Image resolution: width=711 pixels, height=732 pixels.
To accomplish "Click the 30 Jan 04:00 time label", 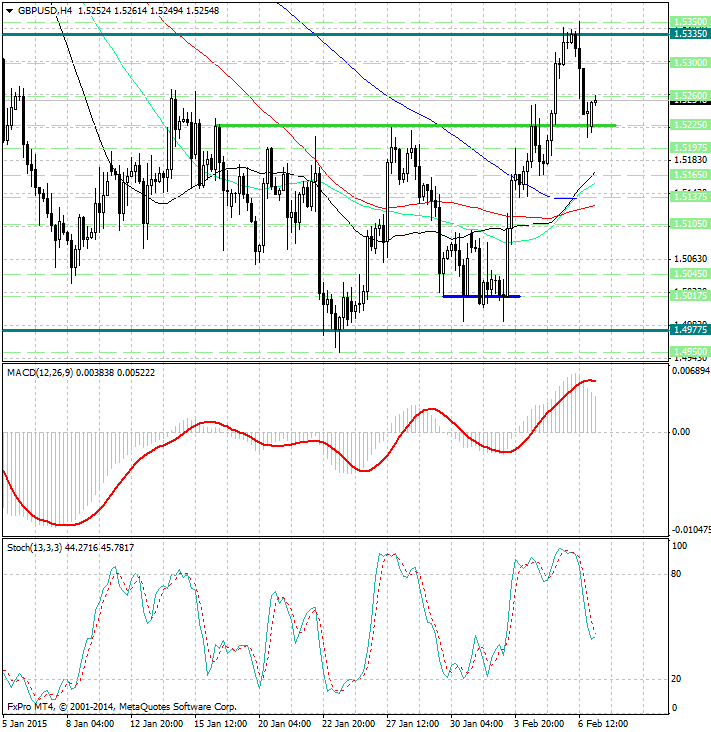I will [476, 724].
